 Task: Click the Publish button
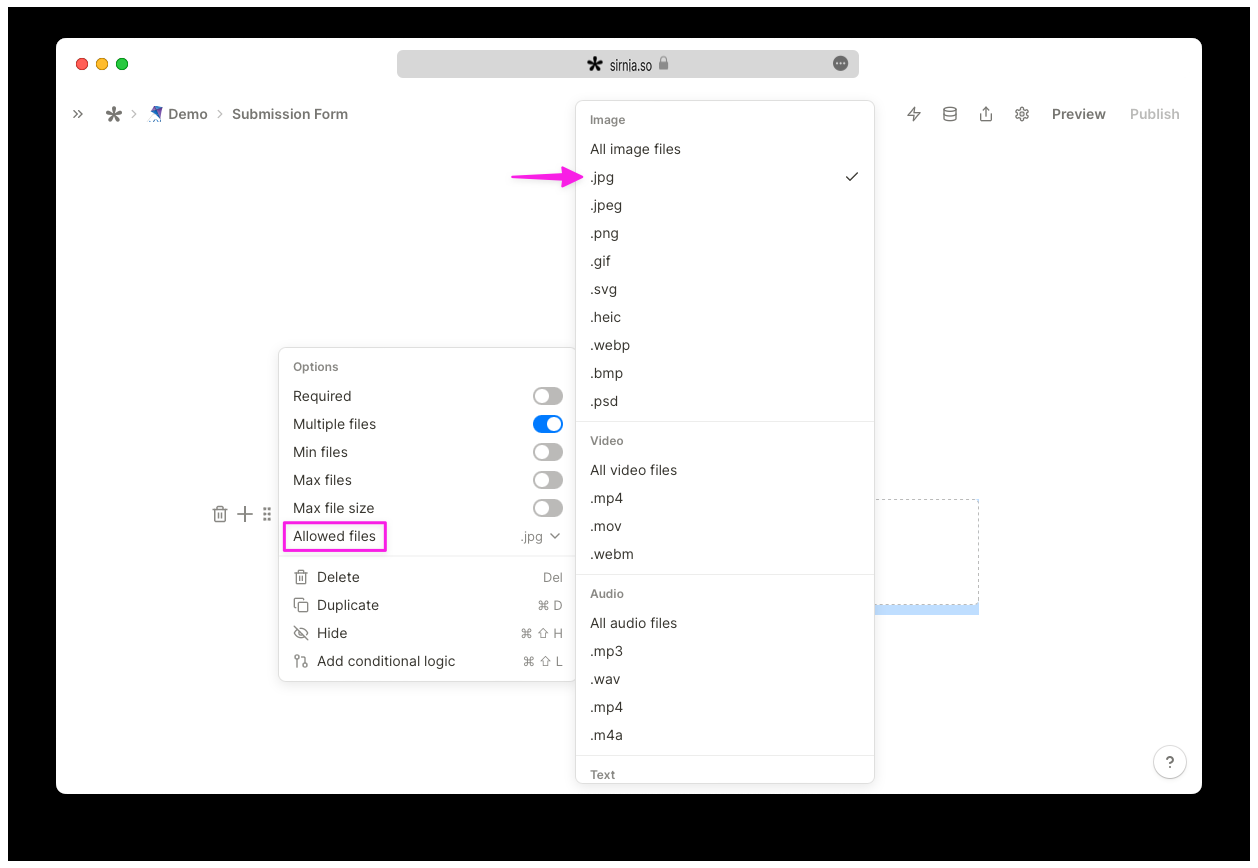1155,114
